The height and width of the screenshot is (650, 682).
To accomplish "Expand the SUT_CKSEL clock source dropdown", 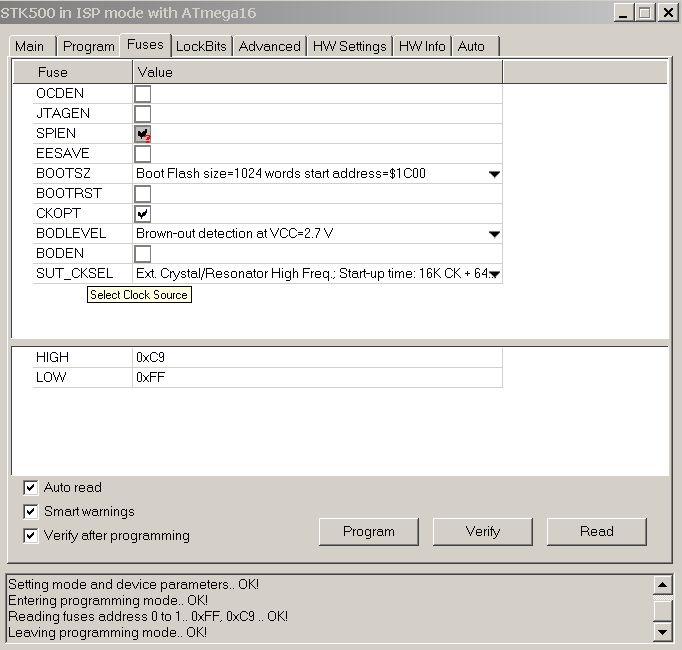I will click(x=495, y=274).
